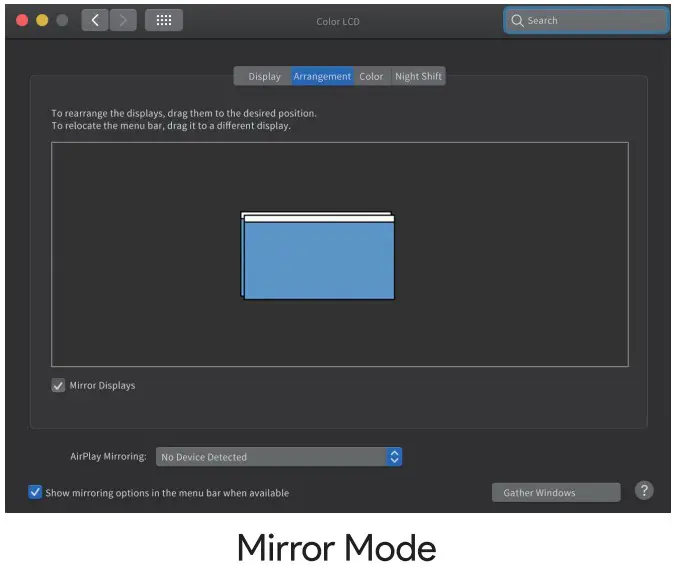Screen dimensions: 677x567
Task: Open the Color tab
Action: (x=372, y=76)
